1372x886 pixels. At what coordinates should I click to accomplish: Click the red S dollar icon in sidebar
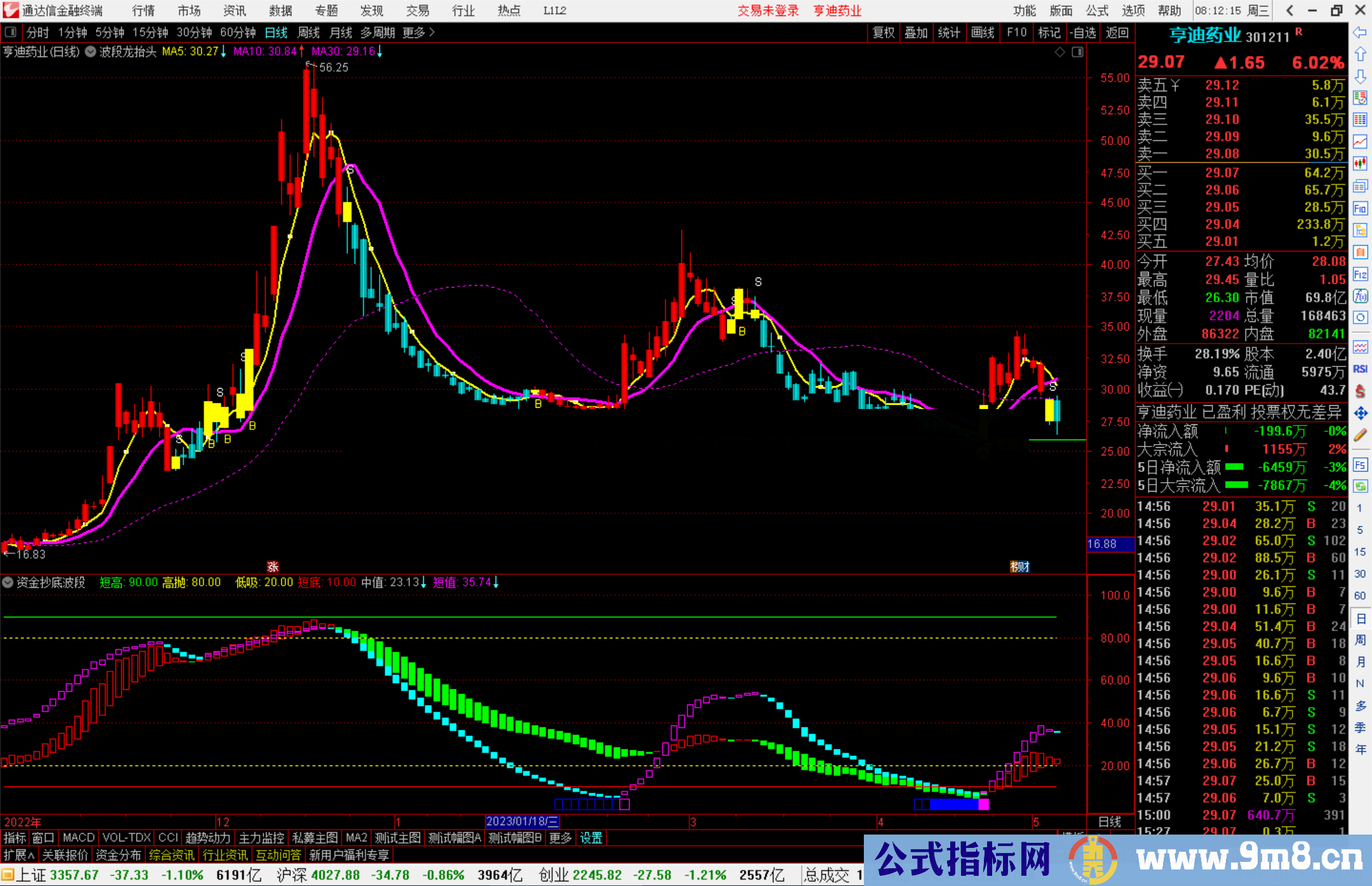click(1360, 391)
